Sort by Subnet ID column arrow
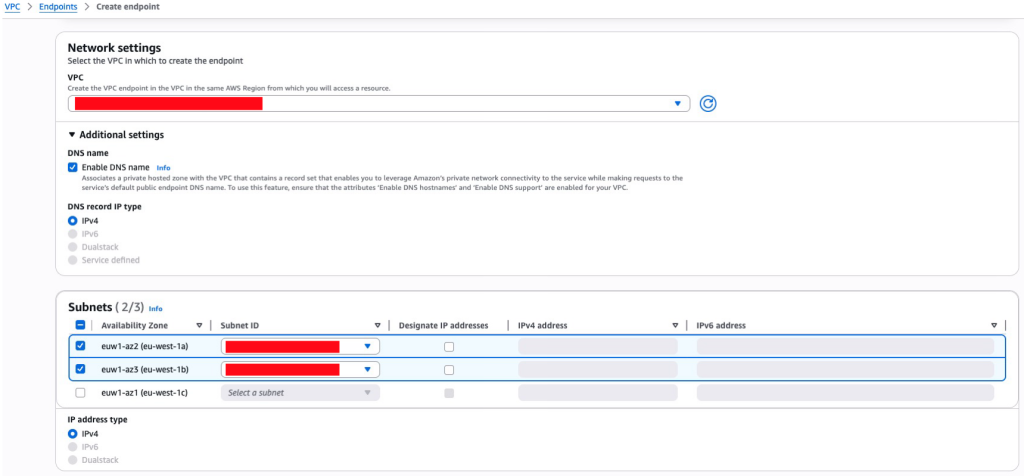This screenshot has height=476, width=1024. [377, 325]
